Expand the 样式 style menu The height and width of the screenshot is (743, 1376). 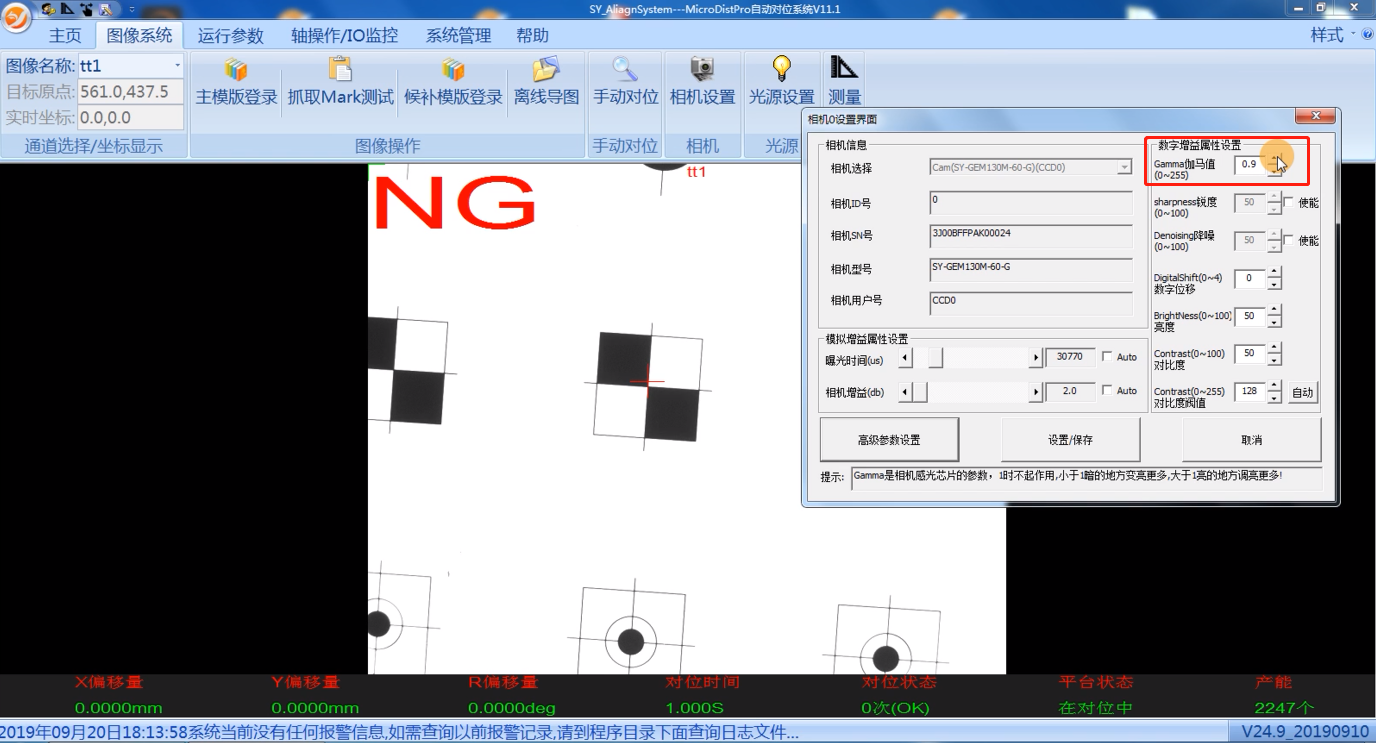pos(1333,35)
